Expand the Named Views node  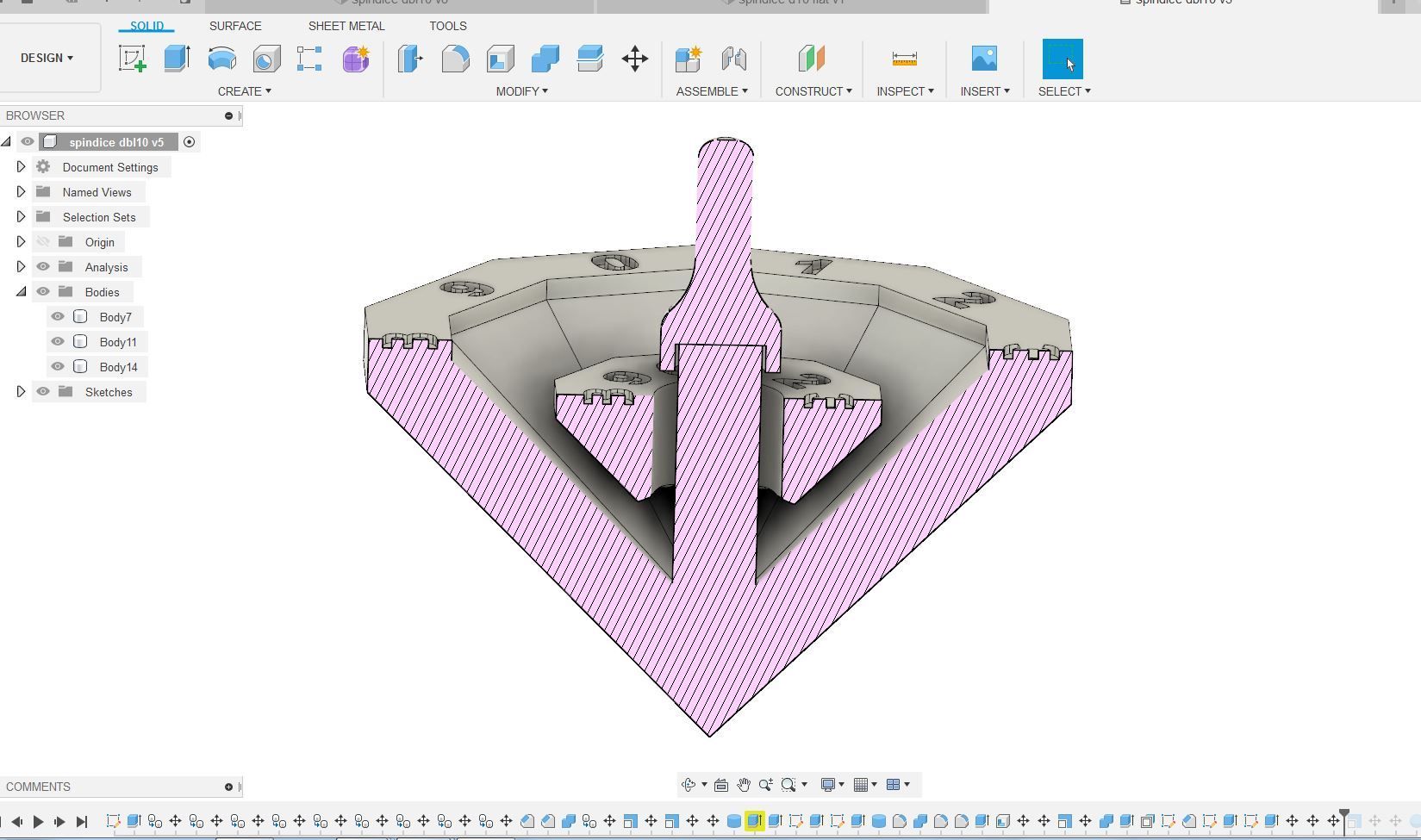(22, 192)
